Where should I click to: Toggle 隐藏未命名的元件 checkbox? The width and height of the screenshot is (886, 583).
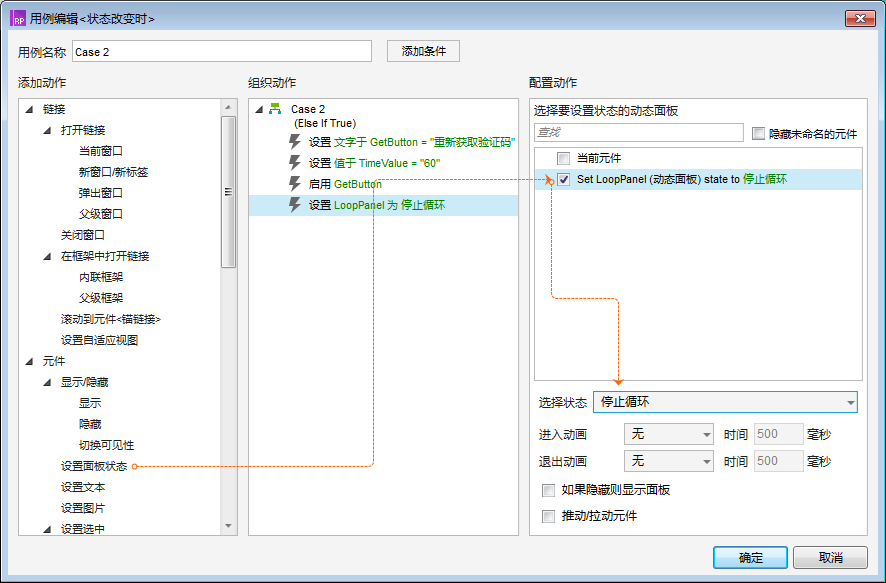coord(758,133)
